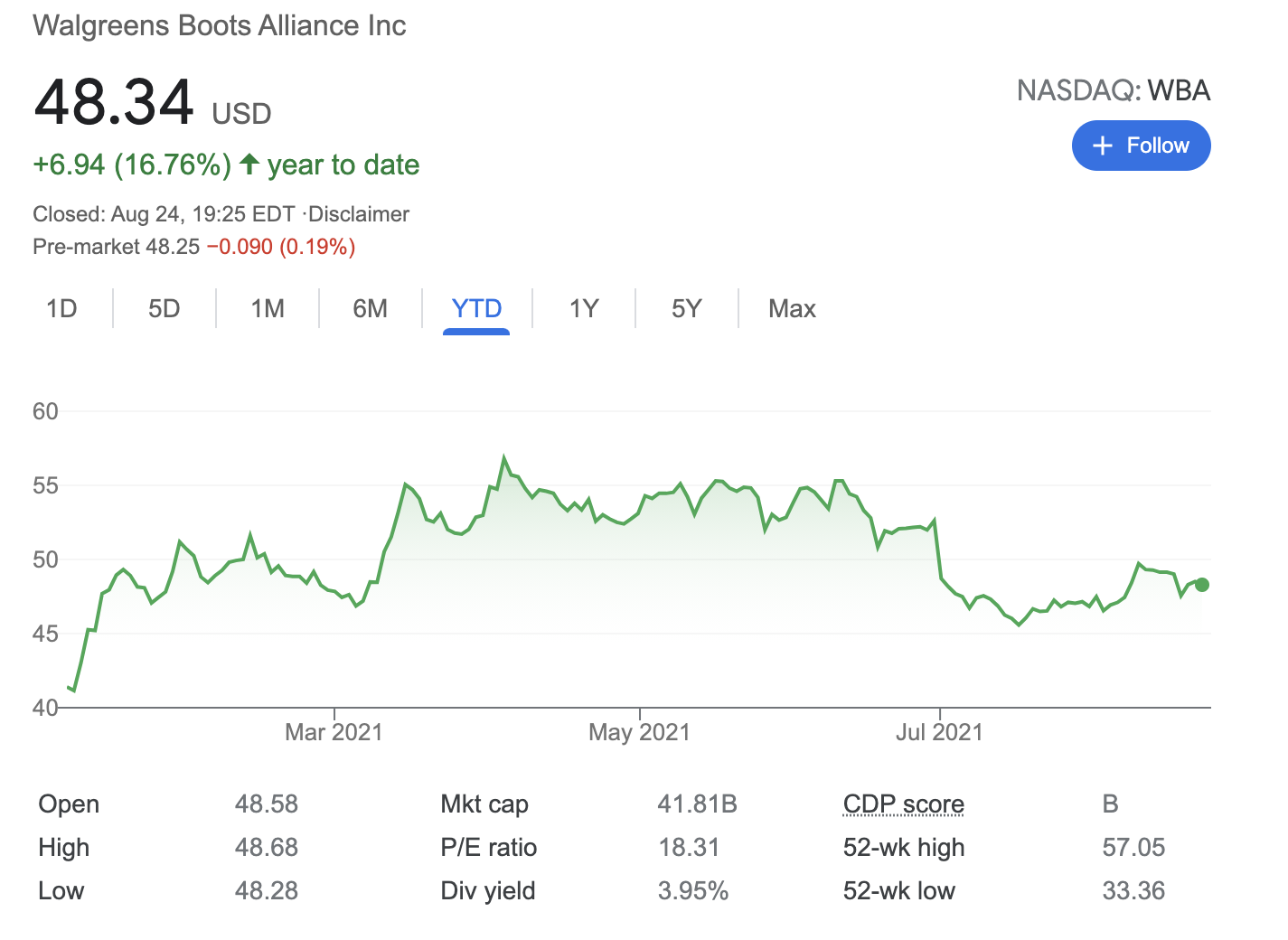This screenshot has width=1288, height=940.
Task: Click the Mkt cap label
Action: point(484,804)
